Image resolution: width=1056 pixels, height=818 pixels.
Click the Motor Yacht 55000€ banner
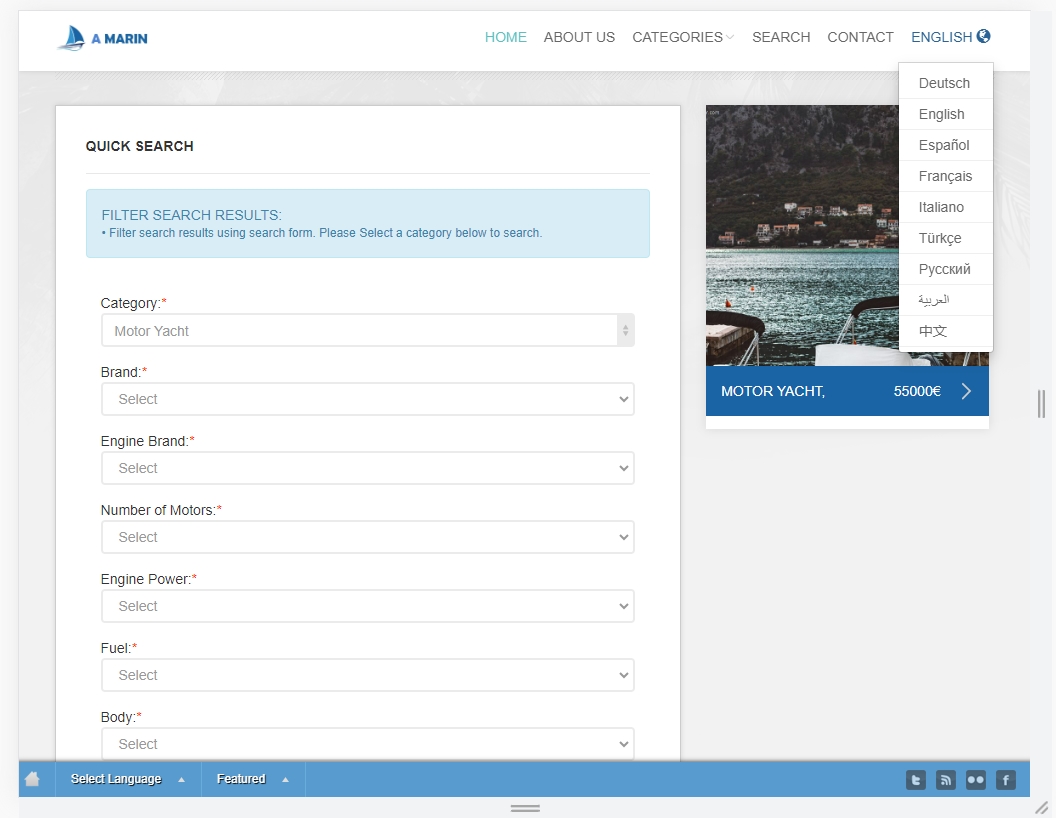tap(847, 391)
